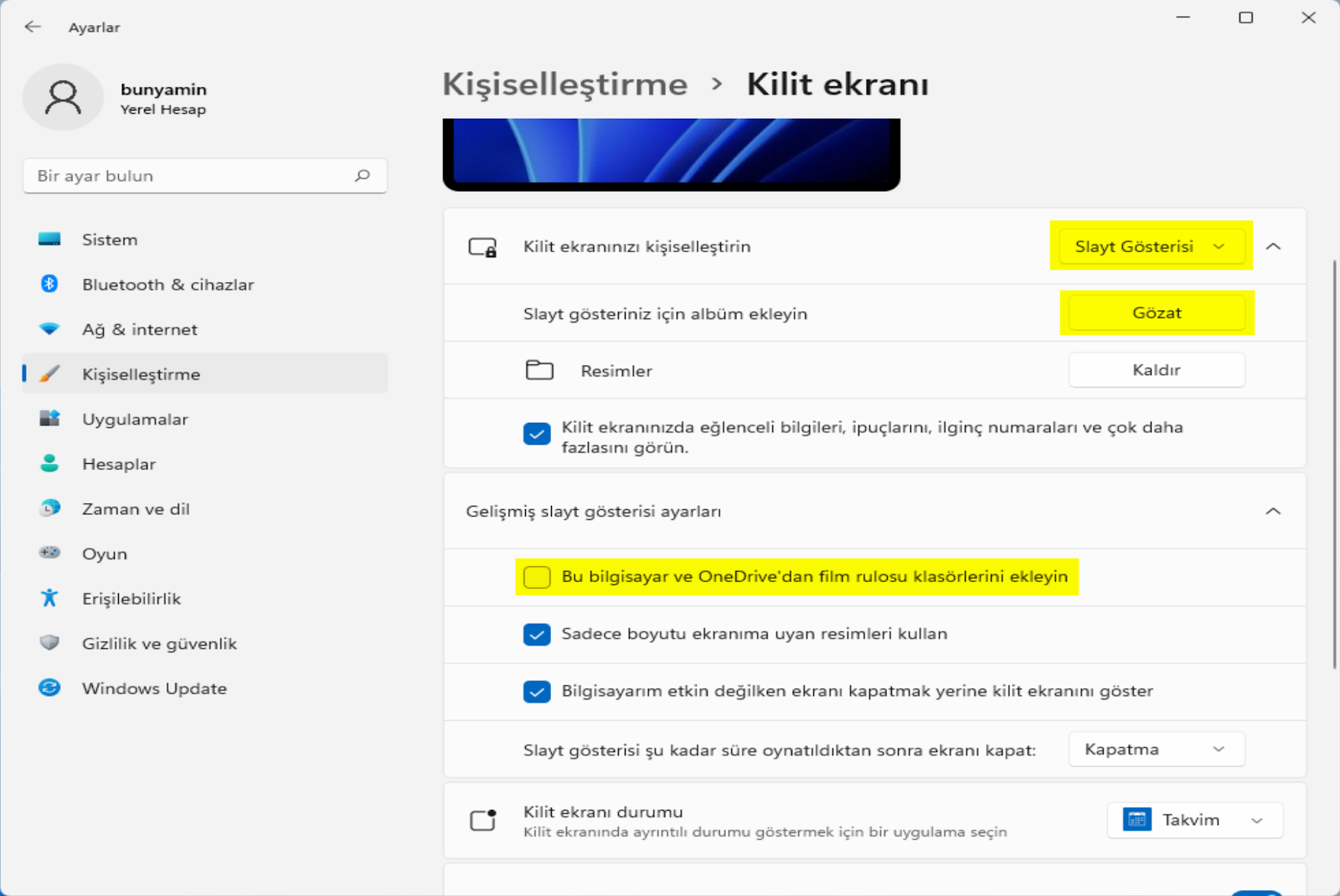Click the Kişiselleştirme breadcrumb link
The width and height of the screenshot is (1340, 896).
pos(564,85)
